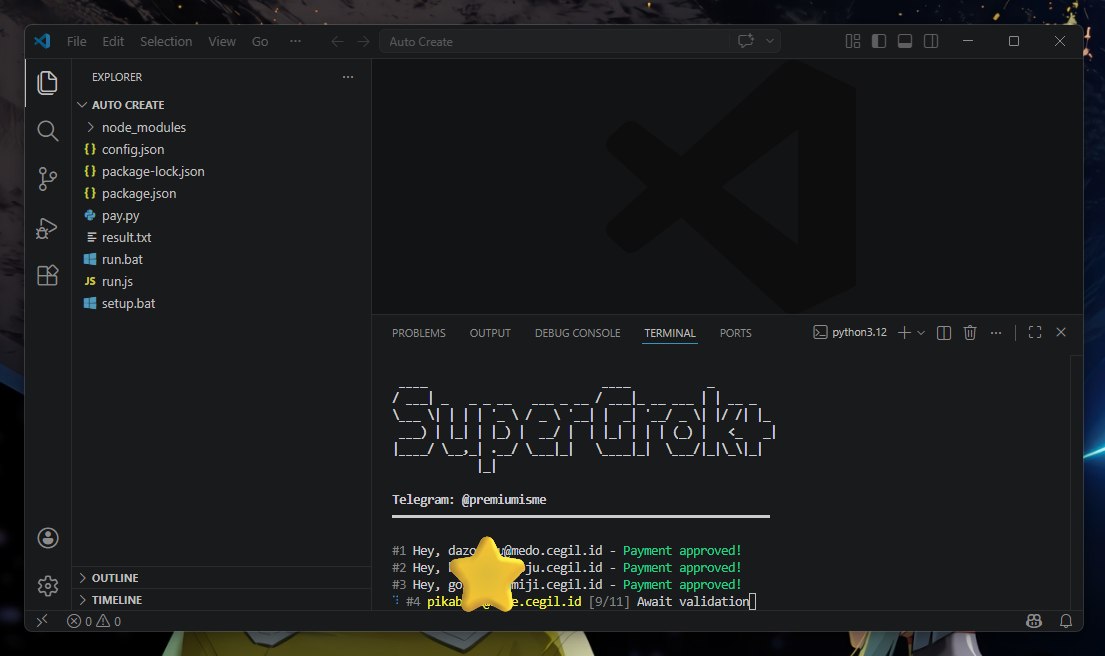Collapse the AUTO CREATE folder section
The width and height of the screenshot is (1105, 656).
click(x=221, y=105)
